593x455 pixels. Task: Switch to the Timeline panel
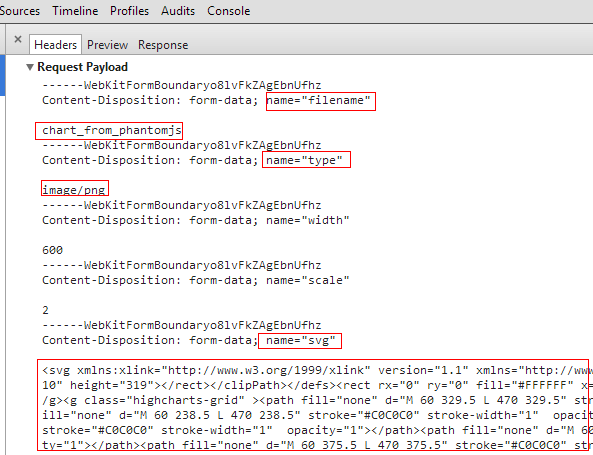click(75, 11)
